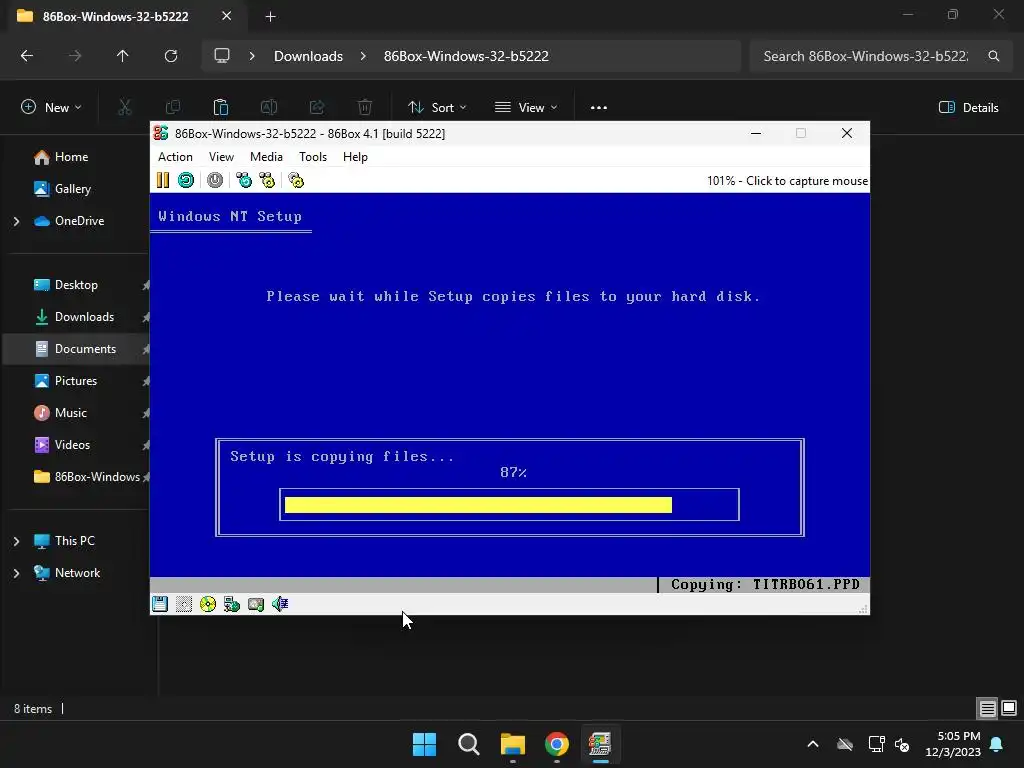Open the Media menu in 86Box

click(x=266, y=157)
